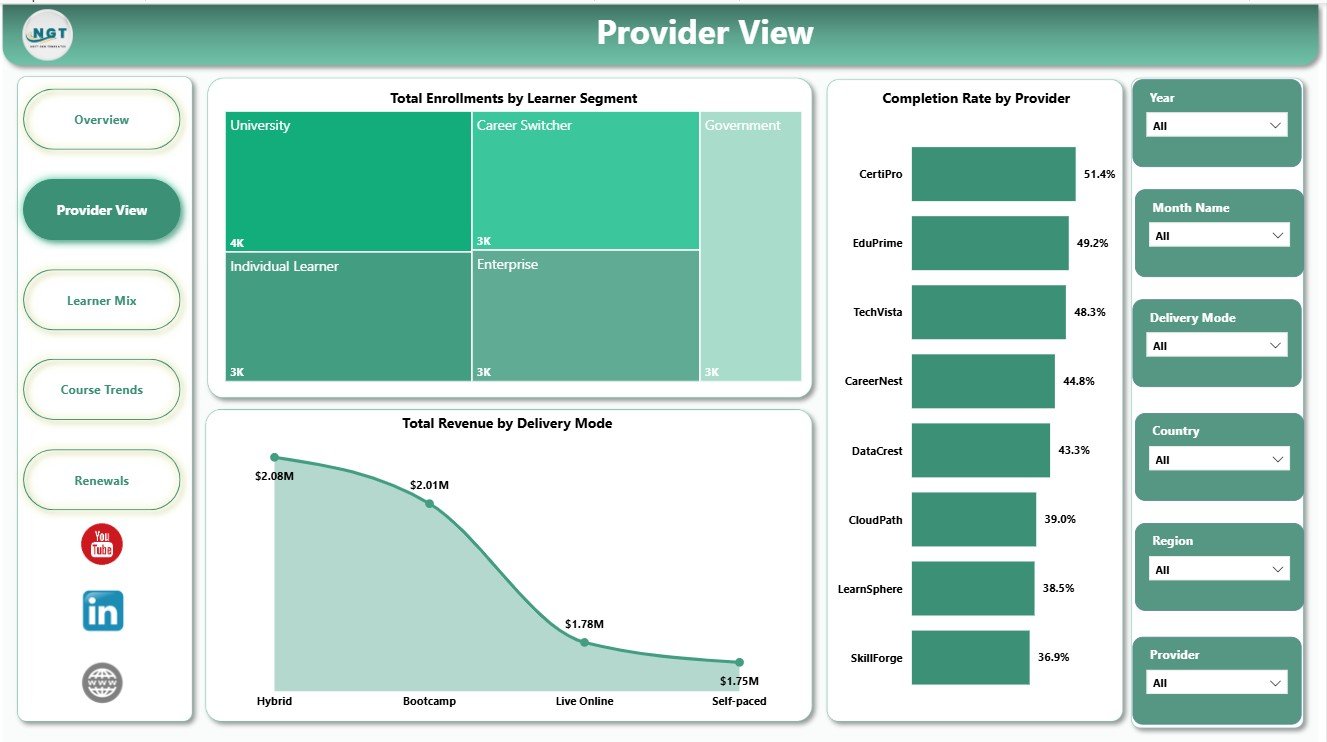This screenshot has height=742, width=1327.
Task: Open the Learner Mix page
Action: click(102, 300)
